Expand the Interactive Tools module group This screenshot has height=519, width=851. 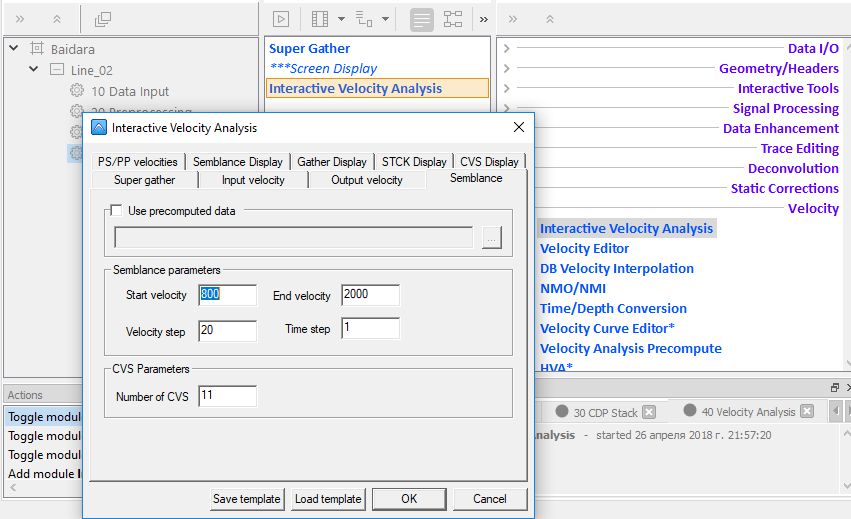click(506, 88)
